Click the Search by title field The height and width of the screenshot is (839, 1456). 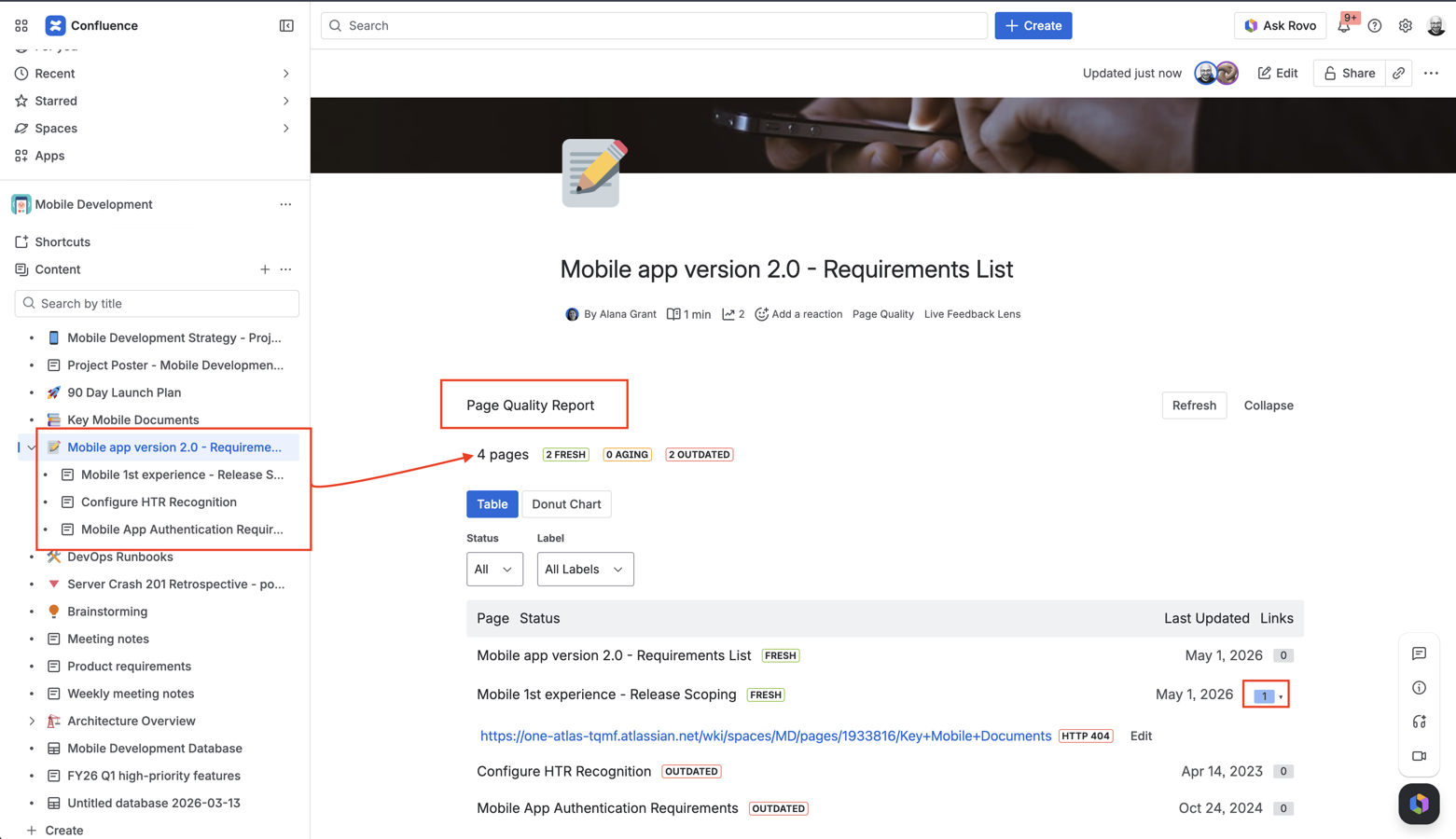tap(157, 303)
